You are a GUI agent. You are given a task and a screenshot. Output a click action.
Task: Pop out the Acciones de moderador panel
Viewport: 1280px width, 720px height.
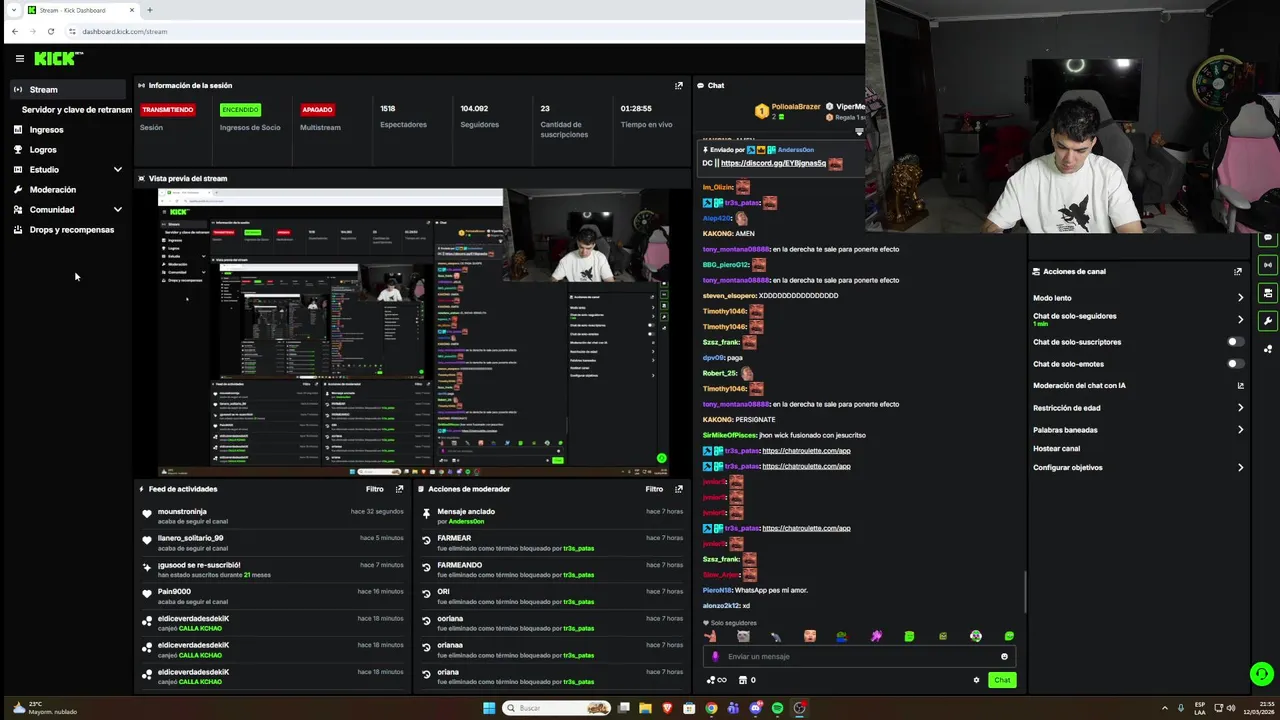tap(679, 489)
